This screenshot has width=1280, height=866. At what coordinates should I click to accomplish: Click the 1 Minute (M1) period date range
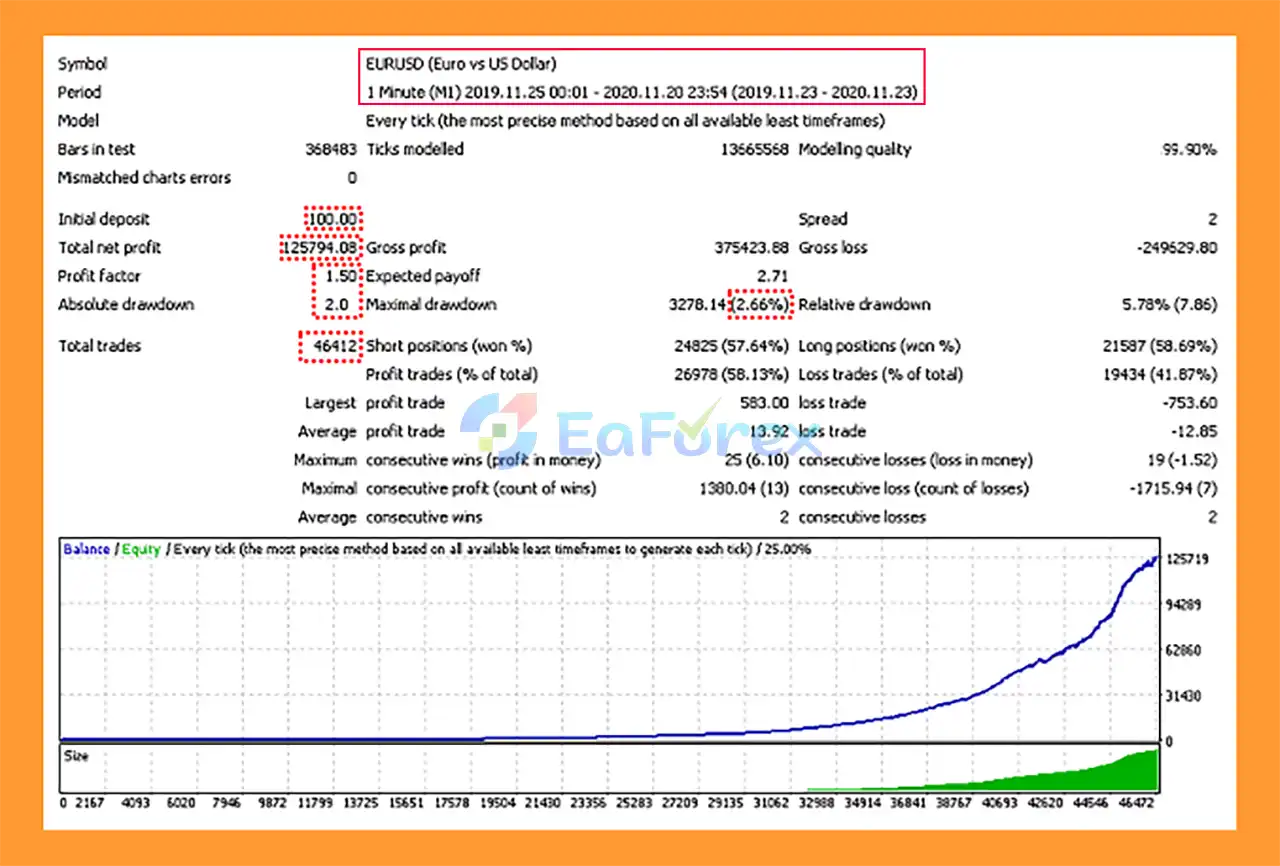coord(640,92)
